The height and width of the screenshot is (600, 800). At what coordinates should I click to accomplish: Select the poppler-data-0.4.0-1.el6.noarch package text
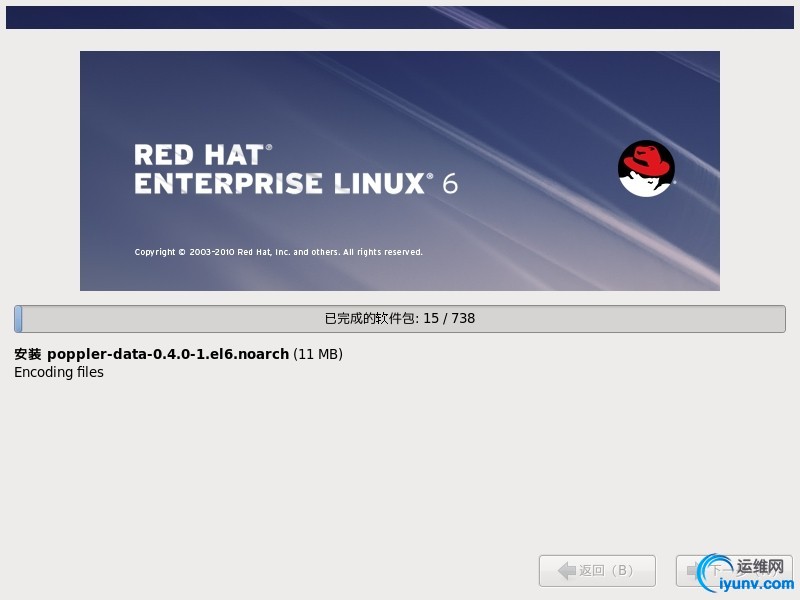point(168,354)
